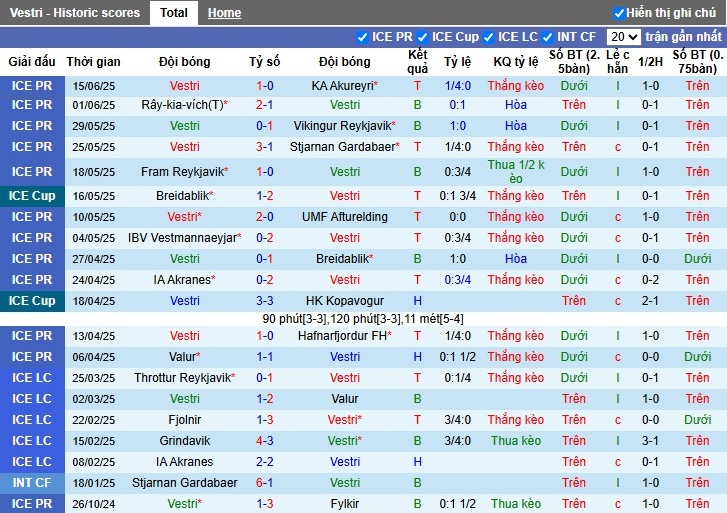
Task: Click the '1/2H' column header
Action: (650, 62)
